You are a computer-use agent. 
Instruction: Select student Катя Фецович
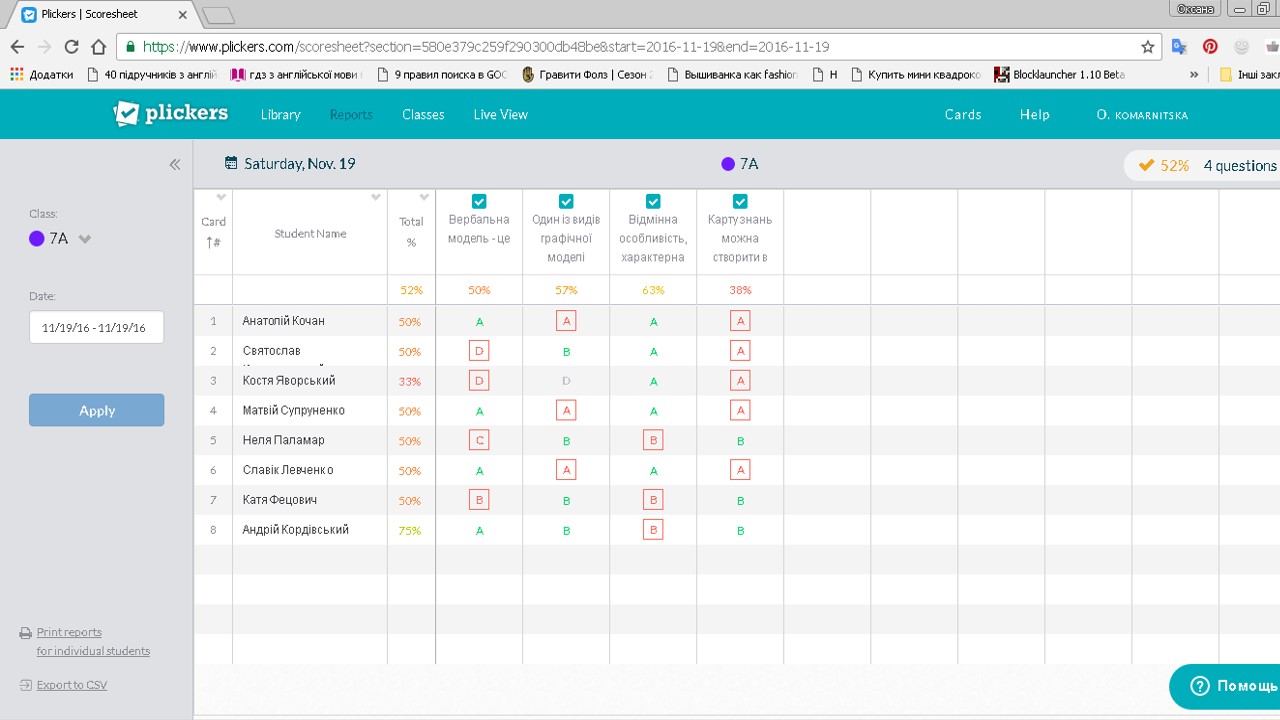pyautogui.click(x=279, y=500)
